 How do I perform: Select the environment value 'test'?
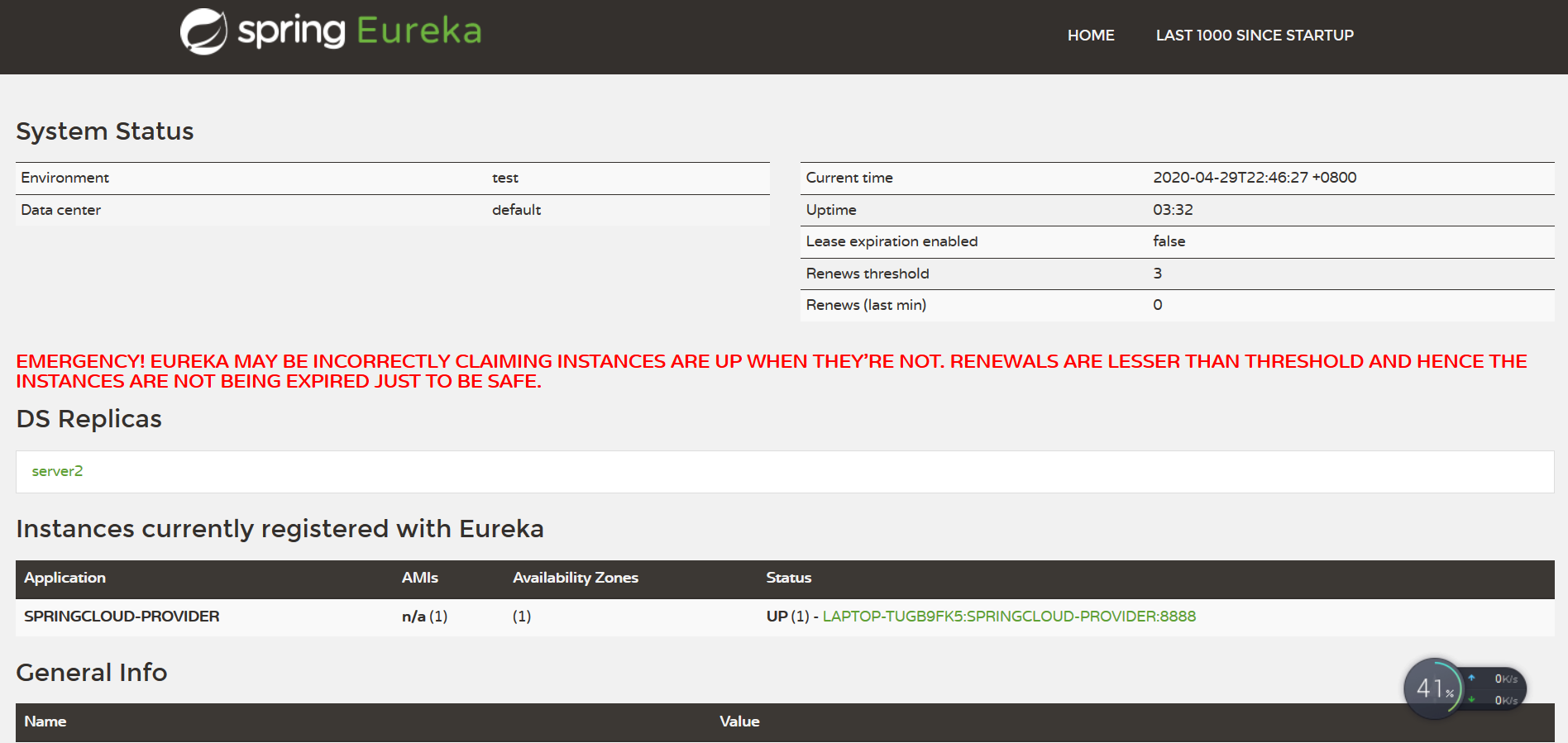[505, 178]
